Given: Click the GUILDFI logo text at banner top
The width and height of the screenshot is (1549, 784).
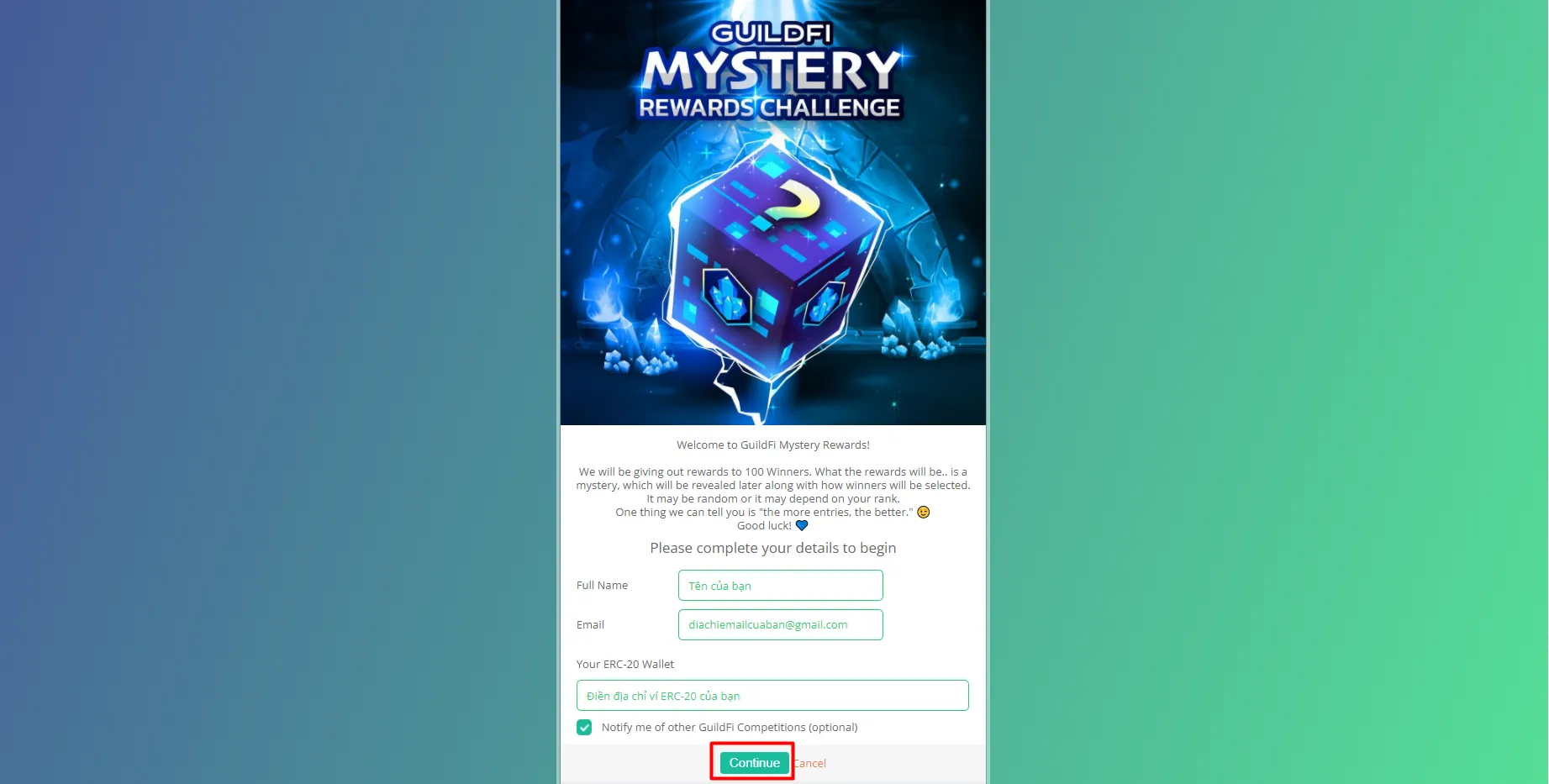Looking at the screenshot, I should 771,34.
